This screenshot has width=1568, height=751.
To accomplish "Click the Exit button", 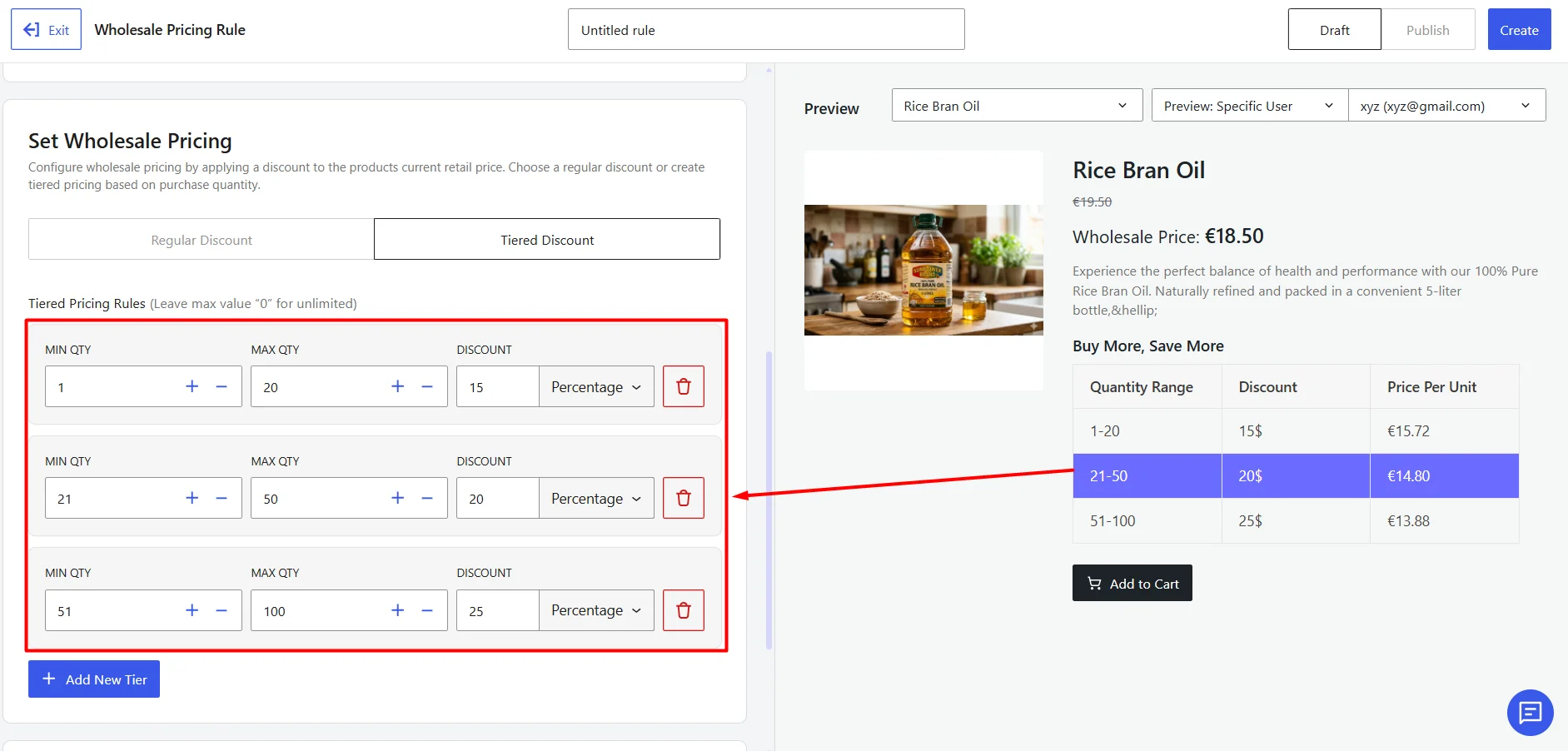I will tap(46, 30).
